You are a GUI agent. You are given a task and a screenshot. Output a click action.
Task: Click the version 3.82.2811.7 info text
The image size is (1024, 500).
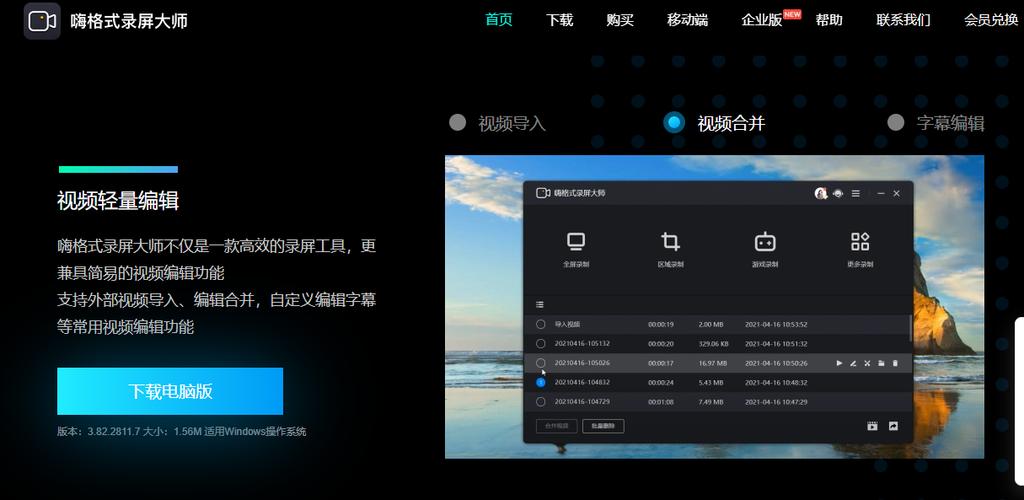[x=182, y=431]
